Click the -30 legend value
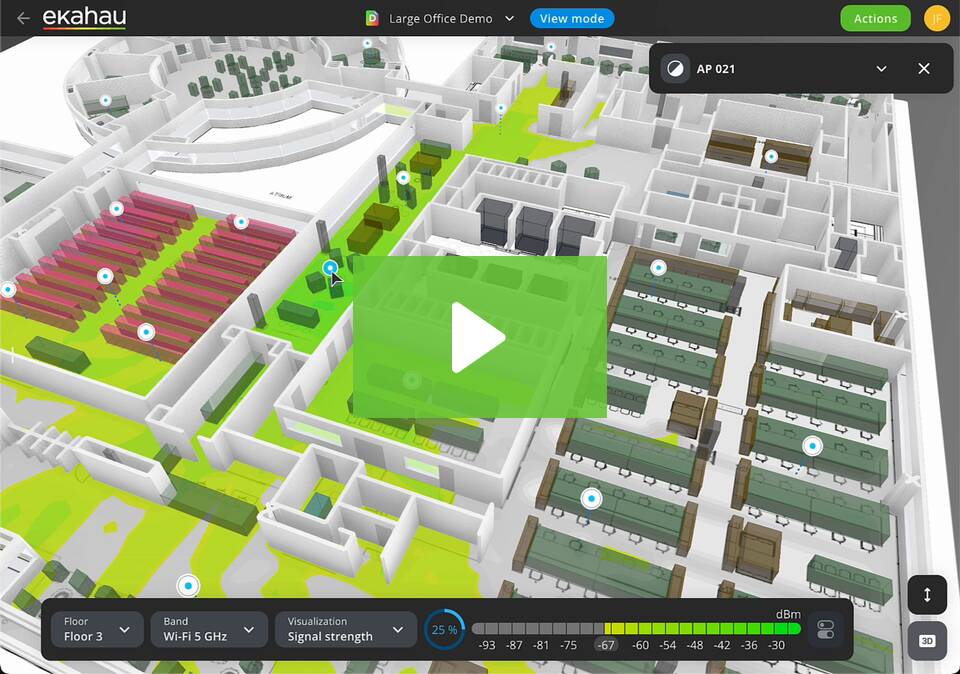The width and height of the screenshot is (960, 674). point(776,645)
